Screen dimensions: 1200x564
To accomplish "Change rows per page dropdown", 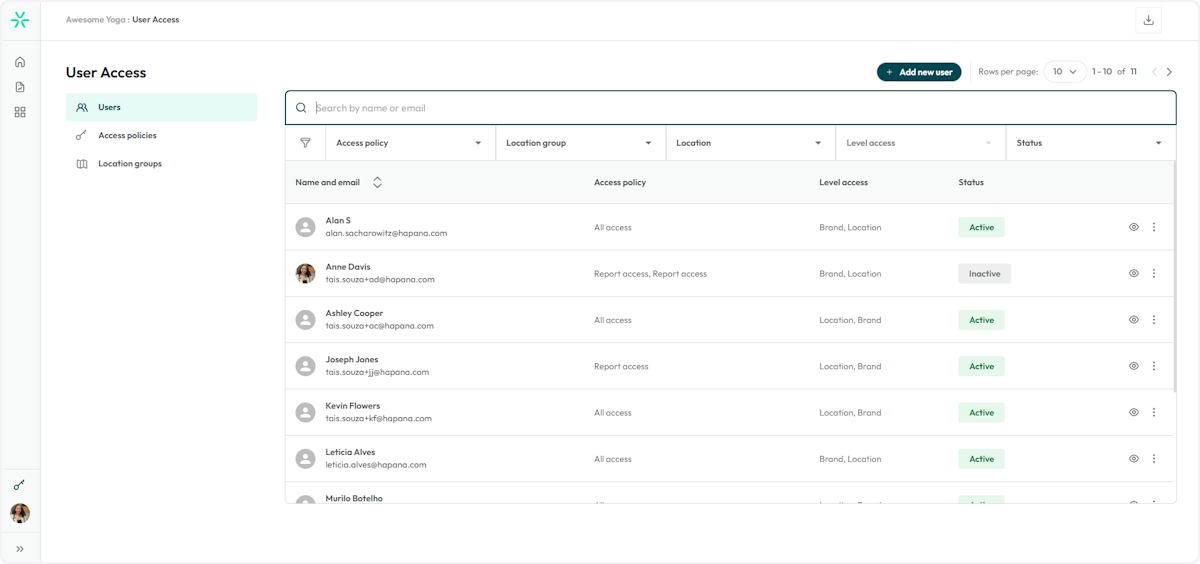I will point(1064,72).
